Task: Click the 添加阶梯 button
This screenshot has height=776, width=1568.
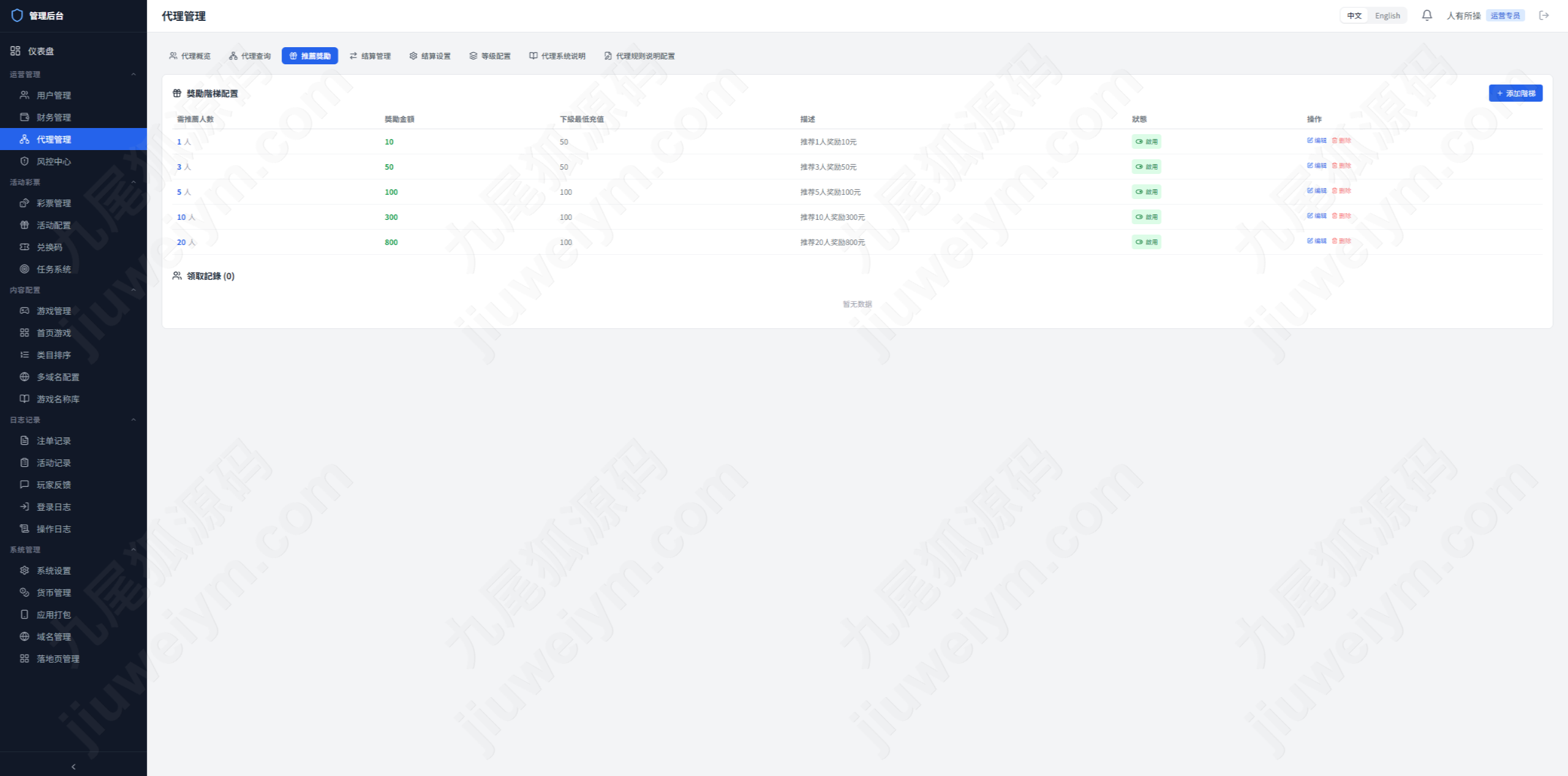Action: [1515, 93]
